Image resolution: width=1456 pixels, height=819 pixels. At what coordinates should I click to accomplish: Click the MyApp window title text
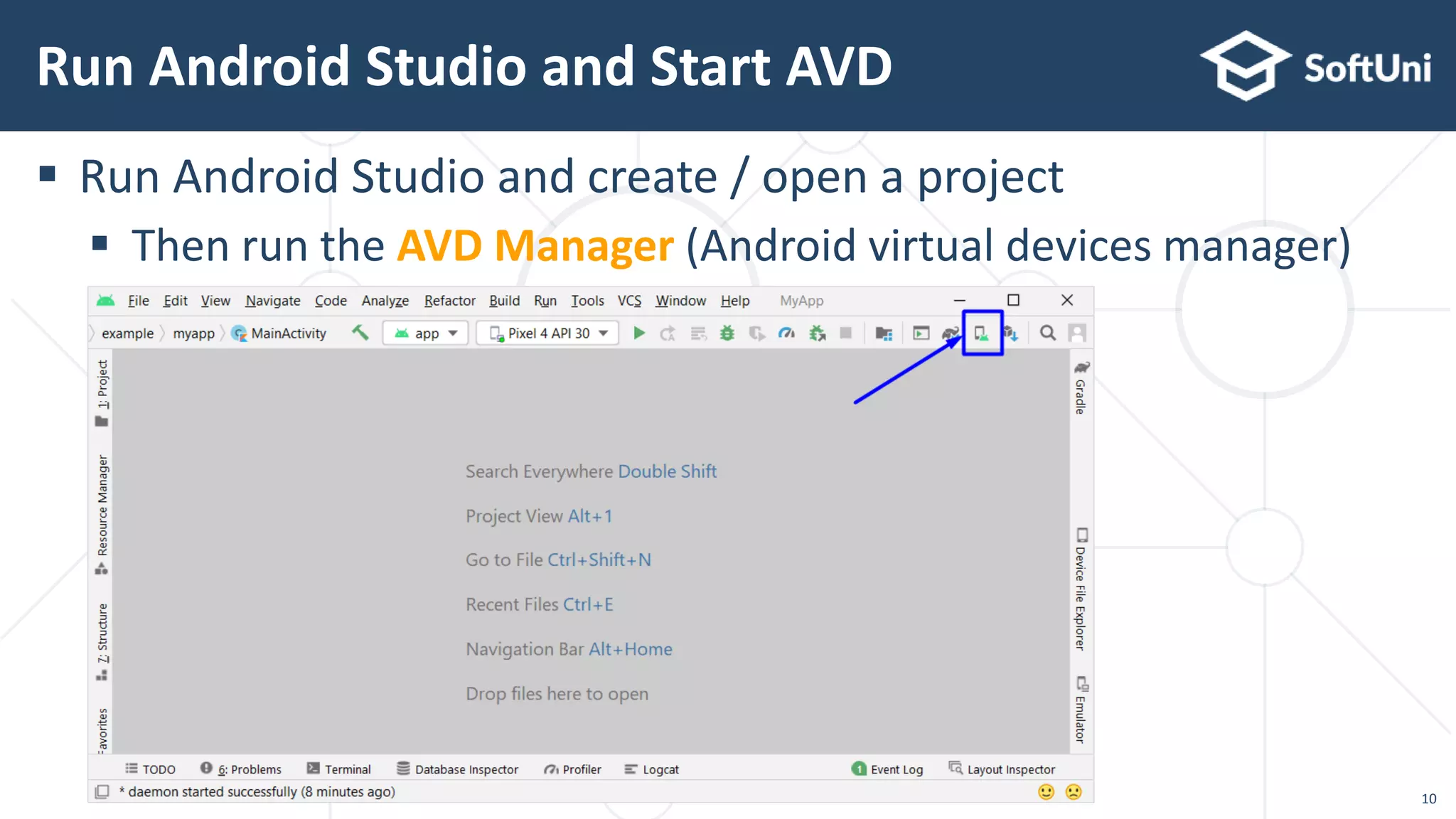[x=801, y=301]
